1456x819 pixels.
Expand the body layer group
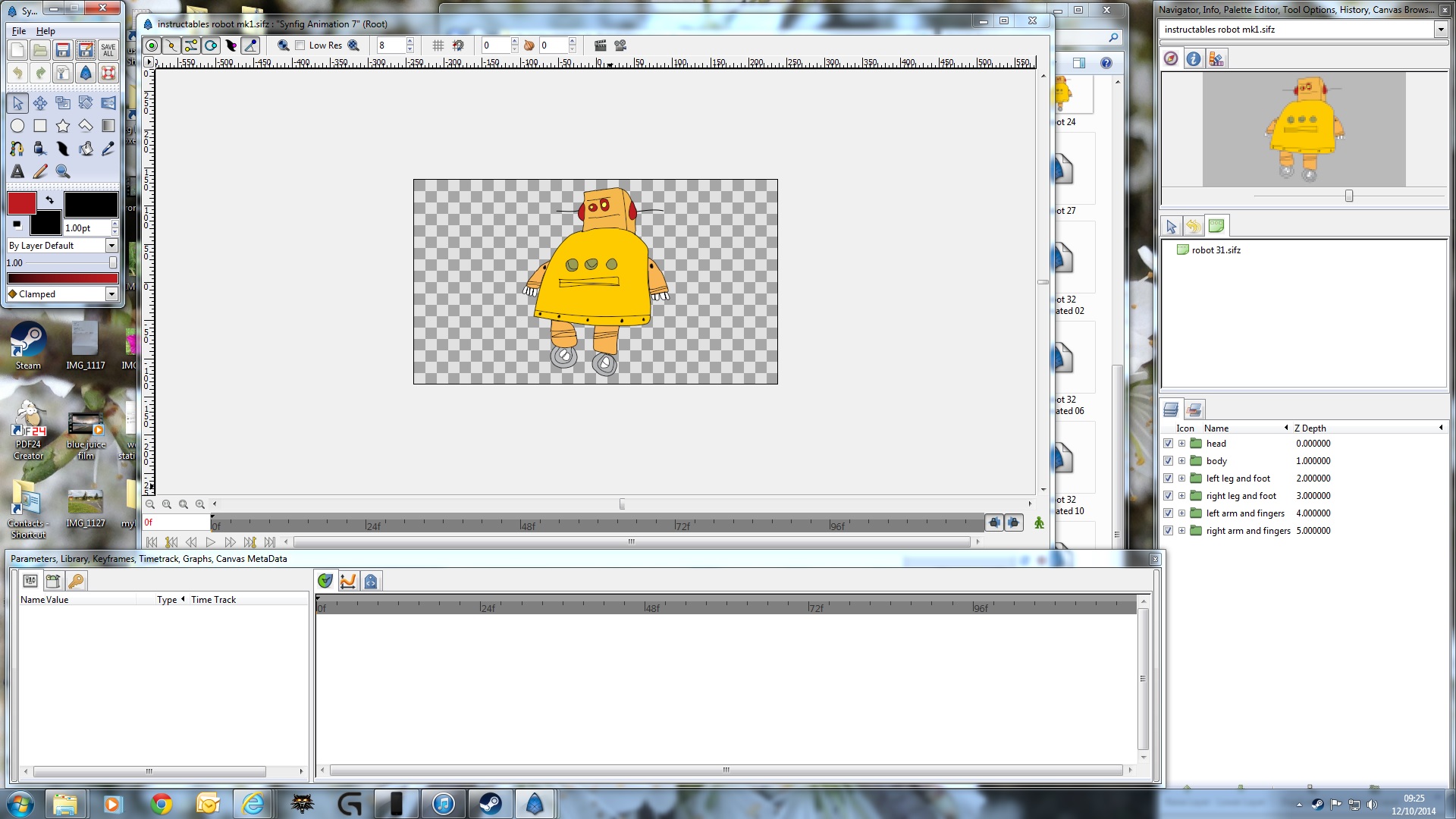(1181, 461)
